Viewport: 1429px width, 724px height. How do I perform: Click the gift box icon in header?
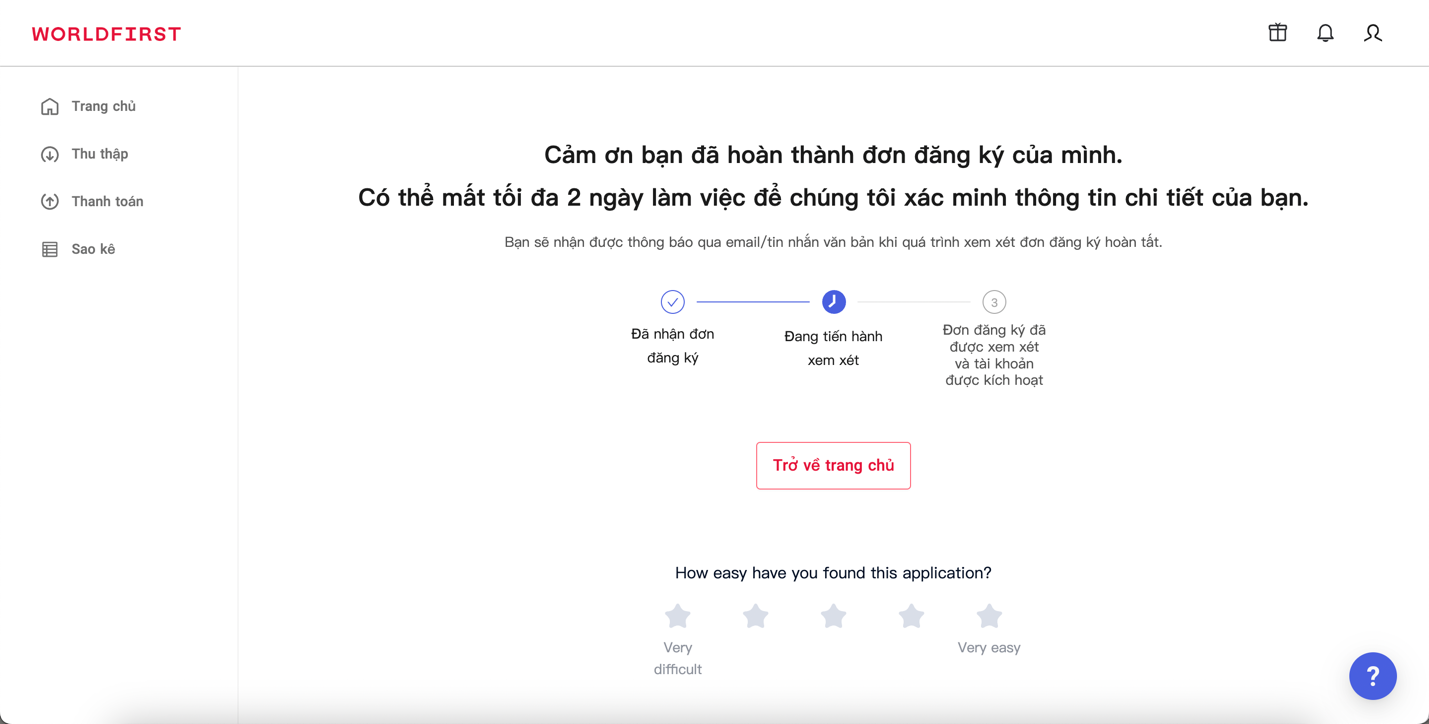tap(1277, 33)
